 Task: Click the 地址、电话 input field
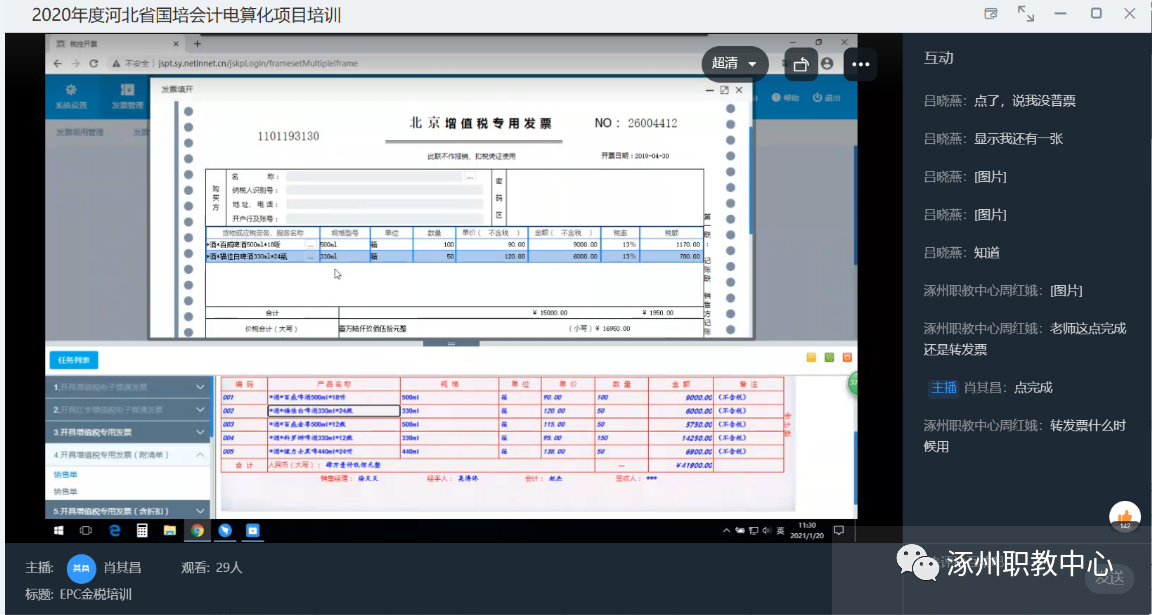(384, 204)
